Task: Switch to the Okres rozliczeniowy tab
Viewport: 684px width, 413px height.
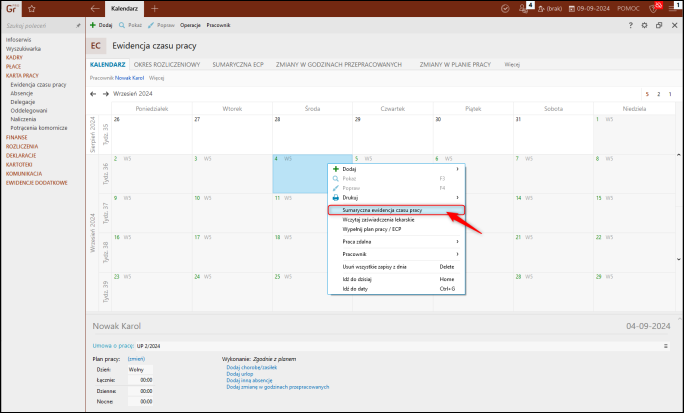Action: point(169,64)
